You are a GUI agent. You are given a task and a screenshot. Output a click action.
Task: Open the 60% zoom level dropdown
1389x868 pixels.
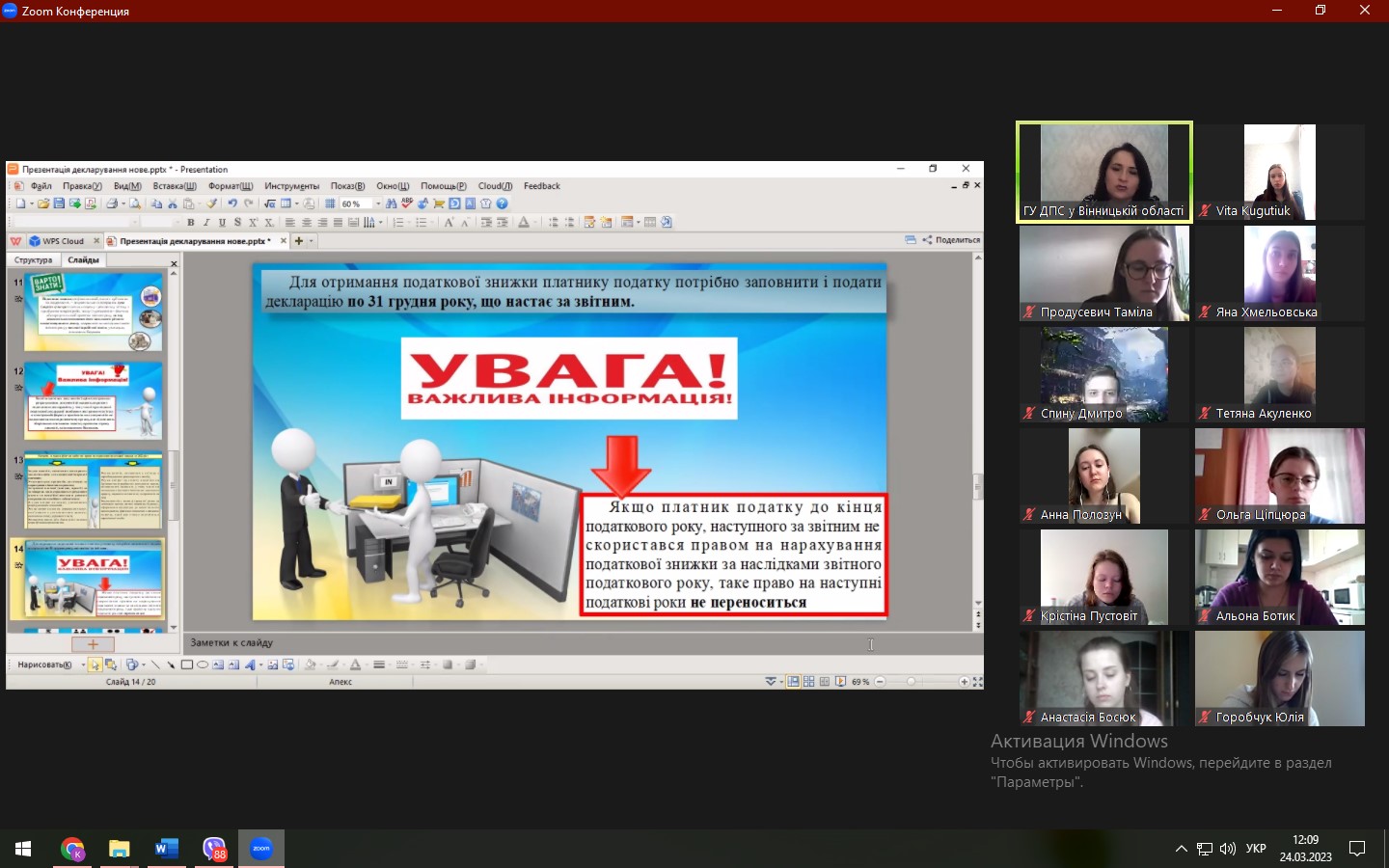(x=378, y=203)
